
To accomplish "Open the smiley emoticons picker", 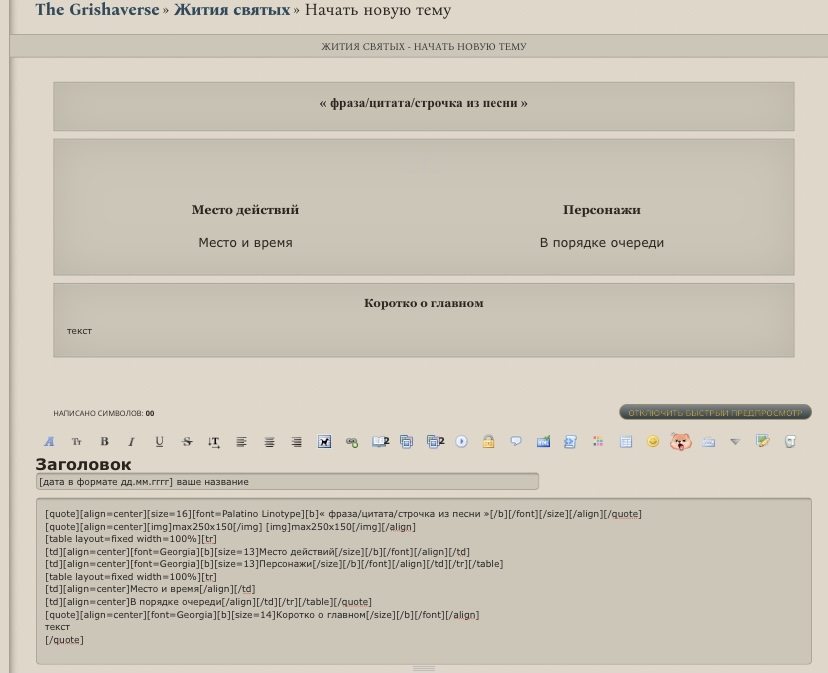I will click(x=653, y=442).
